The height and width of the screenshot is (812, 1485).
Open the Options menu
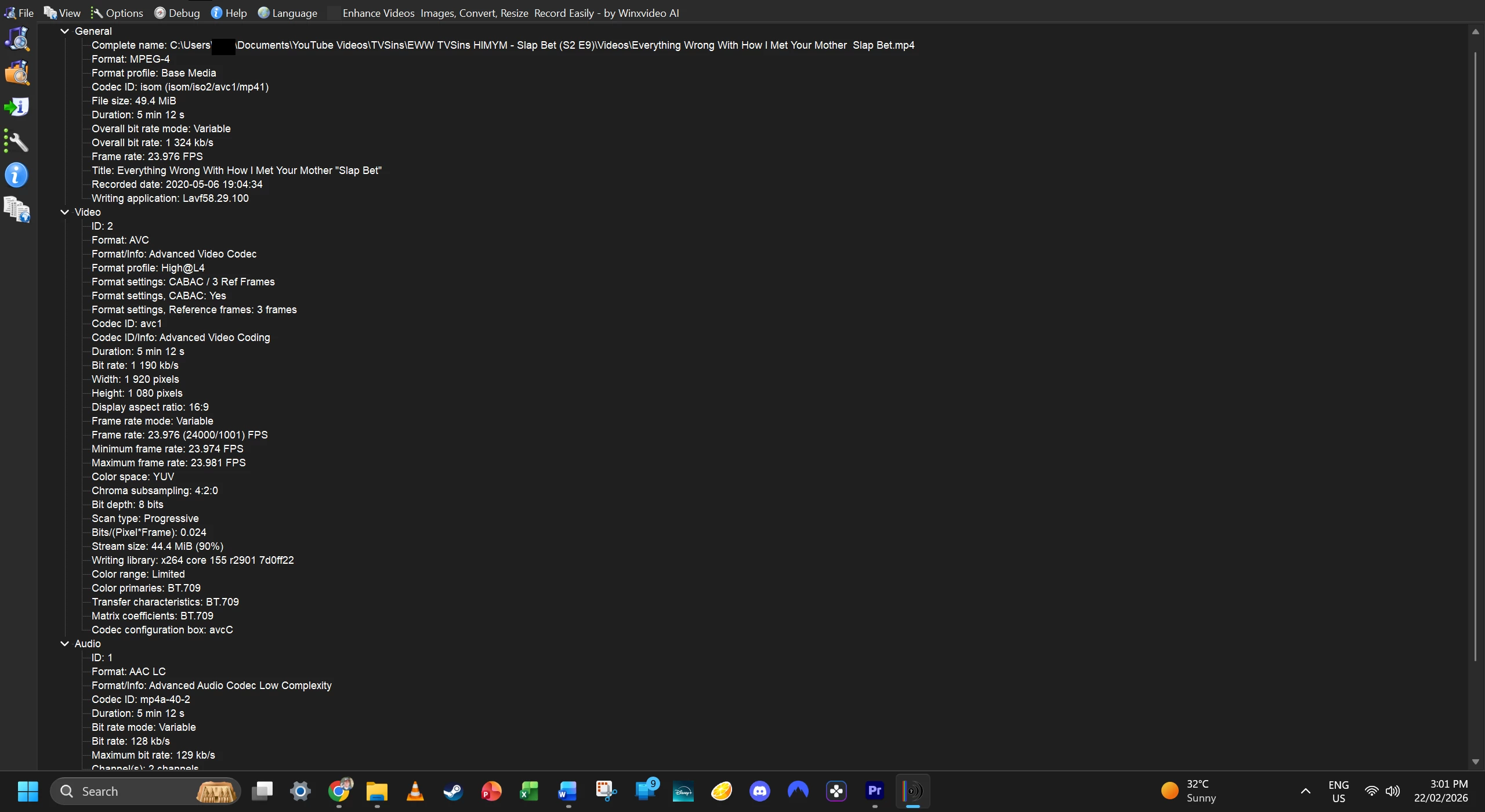(117, 13)
